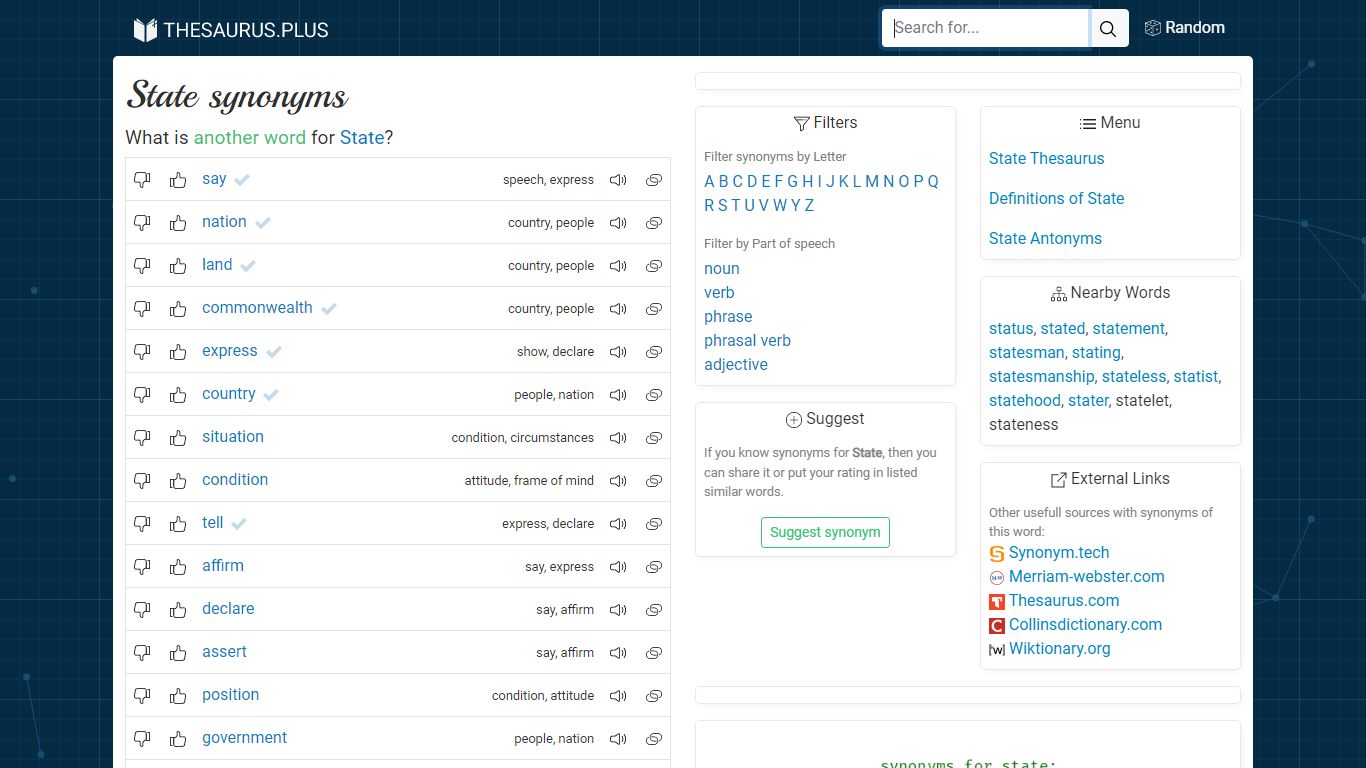The image size is (1366, 768).
Task: Open the Merriam-webster.com link
Action: [x=1087, y=577]
